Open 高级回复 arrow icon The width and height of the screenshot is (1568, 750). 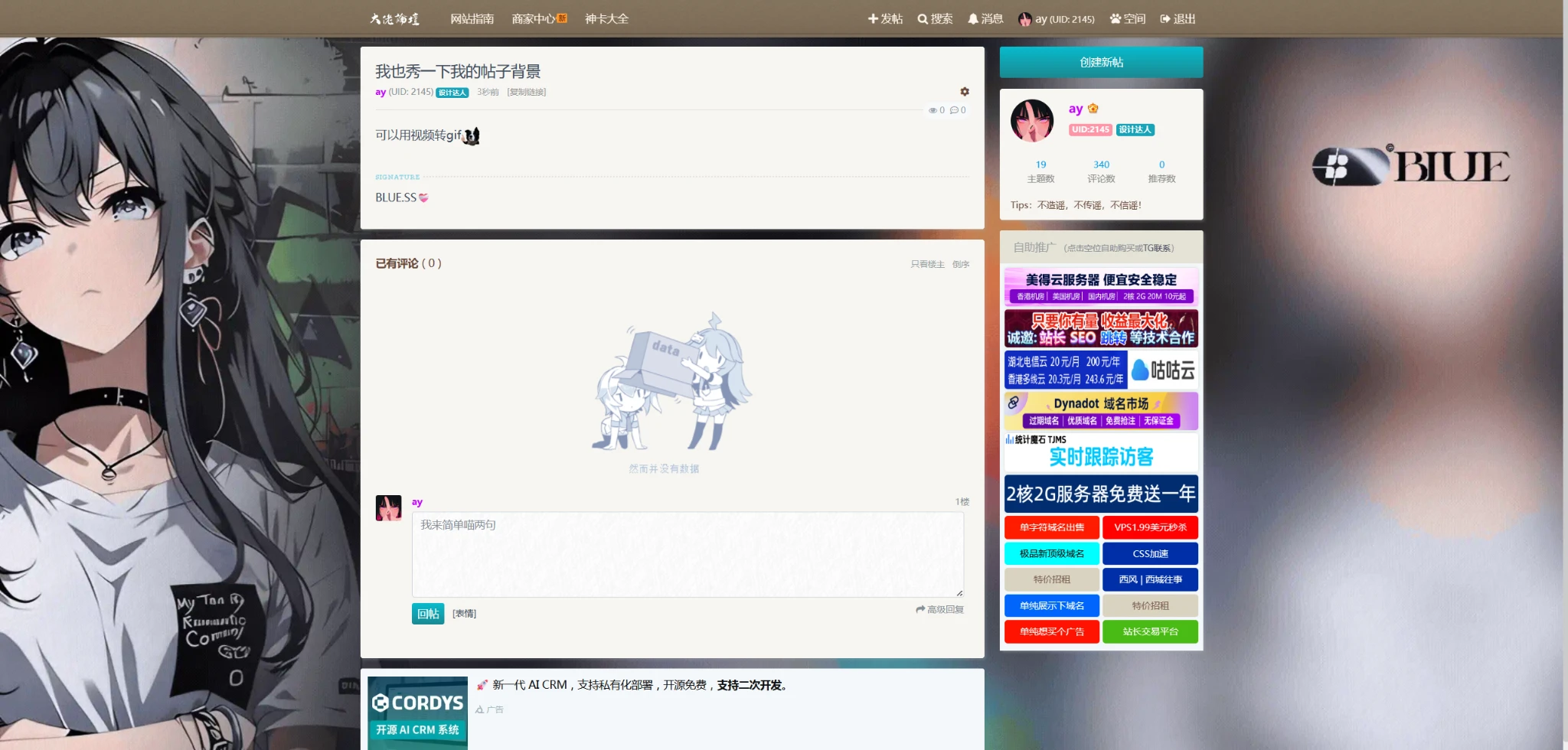[x=920, y=609]
